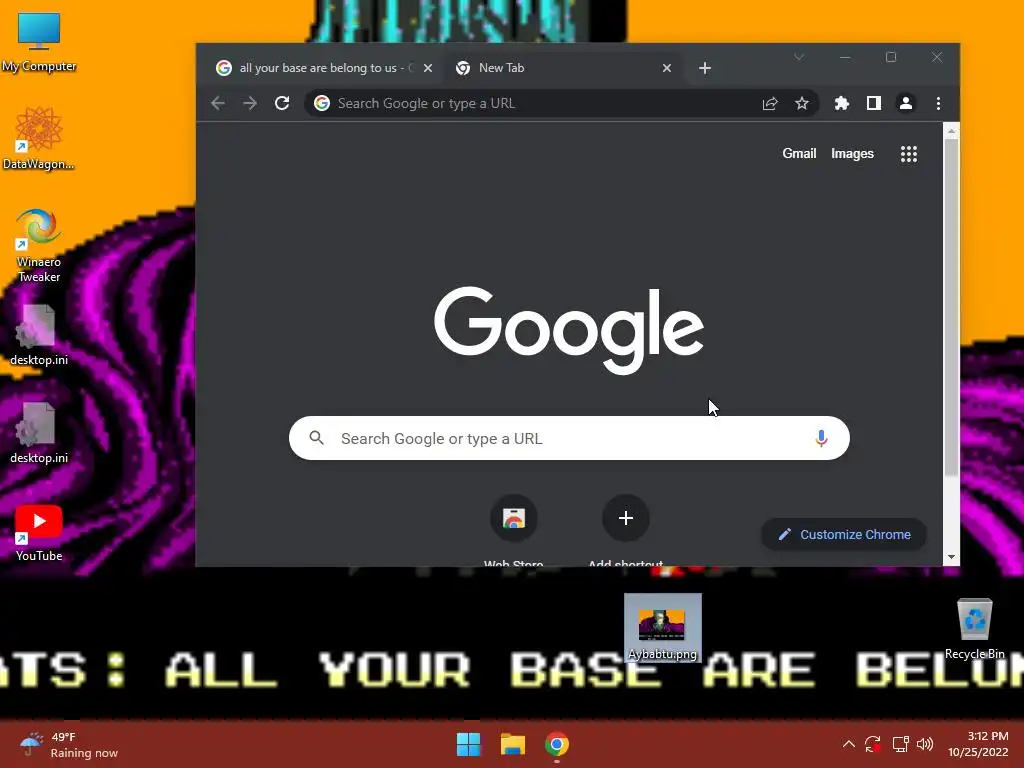Reload the current page
The height and width of the screenshot is (768, 1024).
pyautogui.click(x=282, y=103)
